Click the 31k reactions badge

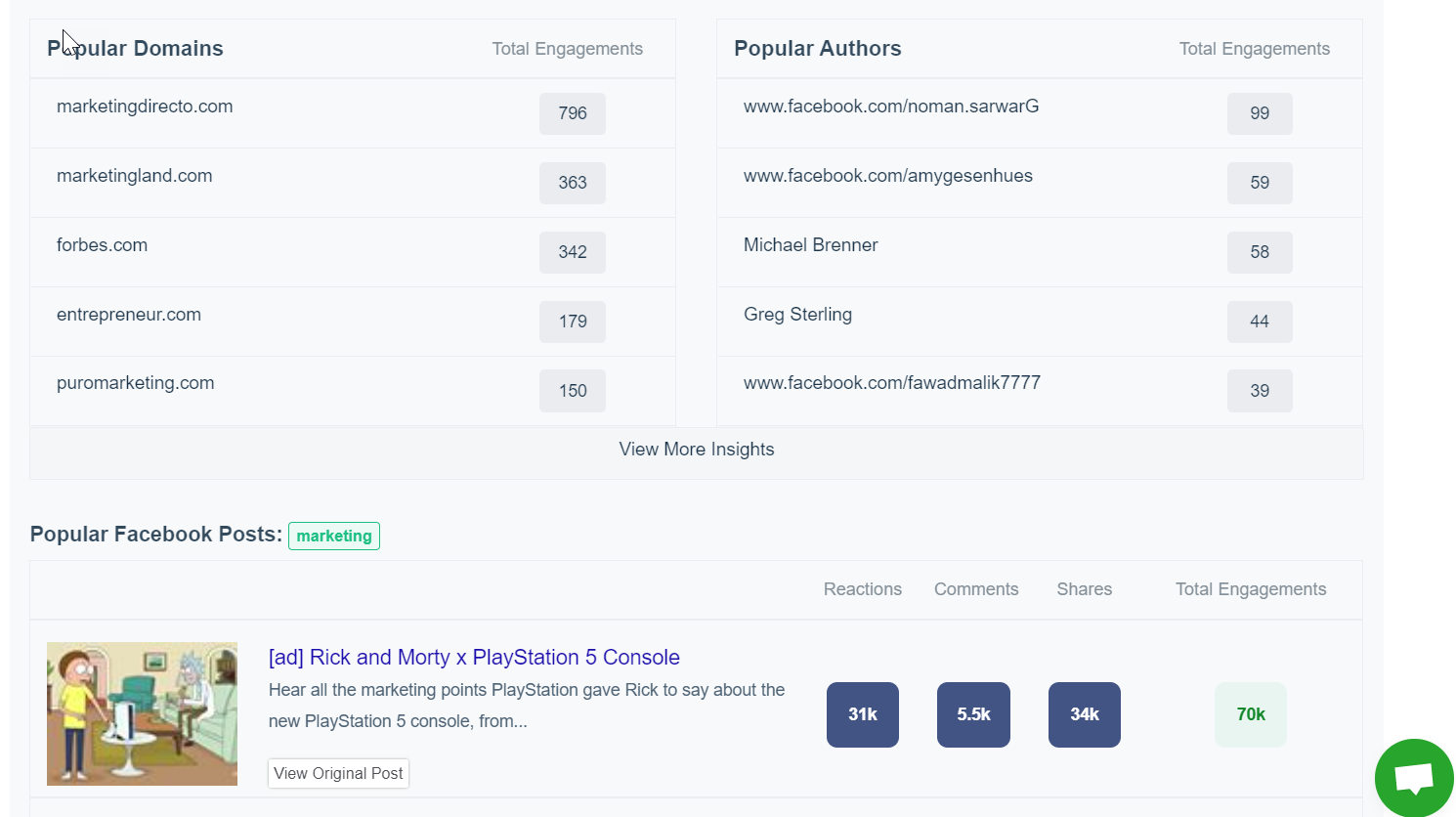click(x=863, y=714)
